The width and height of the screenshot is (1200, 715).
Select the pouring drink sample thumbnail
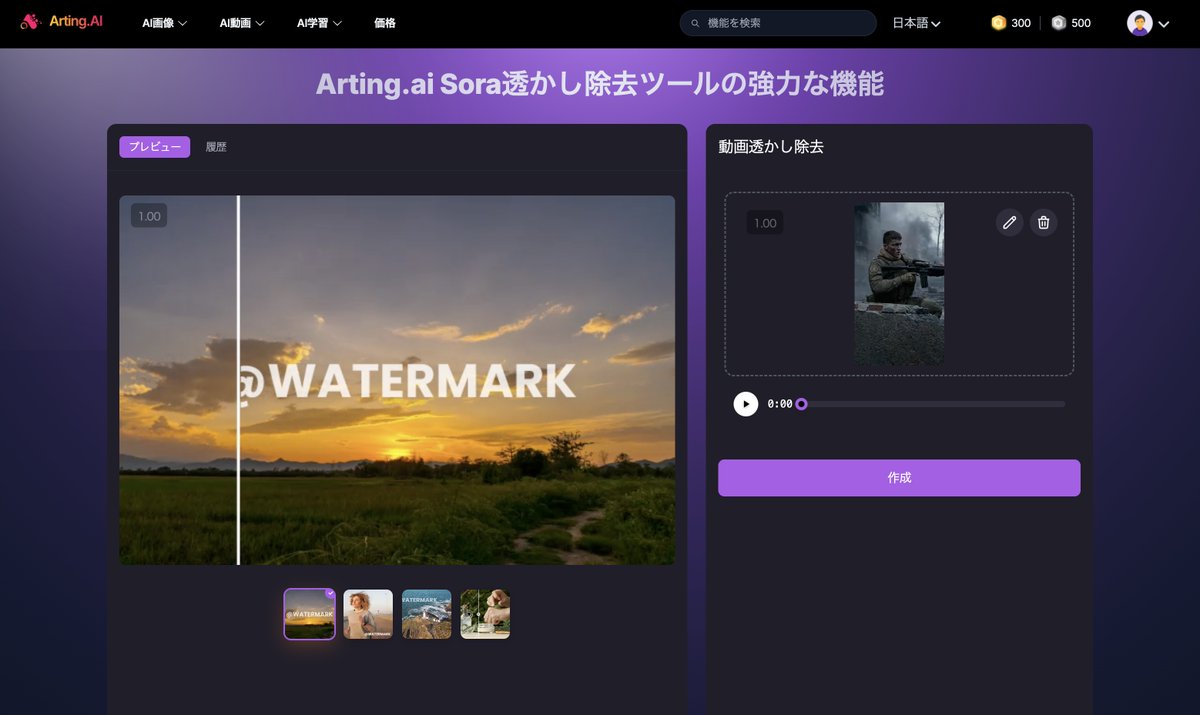[x=485, y=614]
